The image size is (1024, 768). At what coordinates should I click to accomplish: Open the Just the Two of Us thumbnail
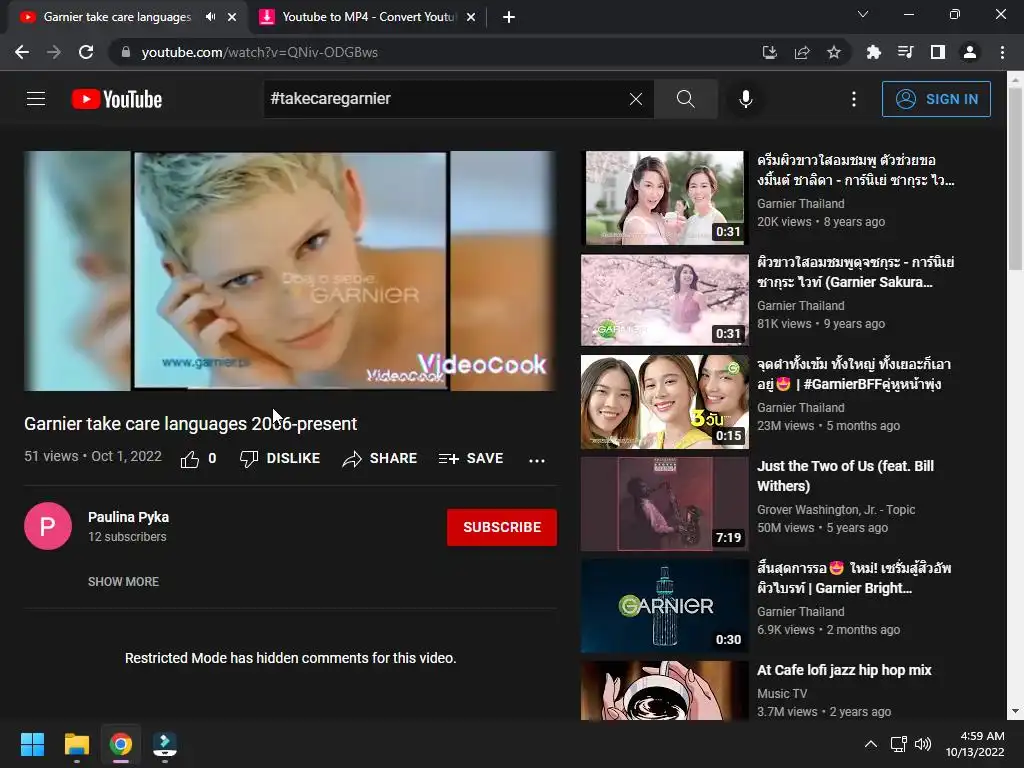pos(664,504)
